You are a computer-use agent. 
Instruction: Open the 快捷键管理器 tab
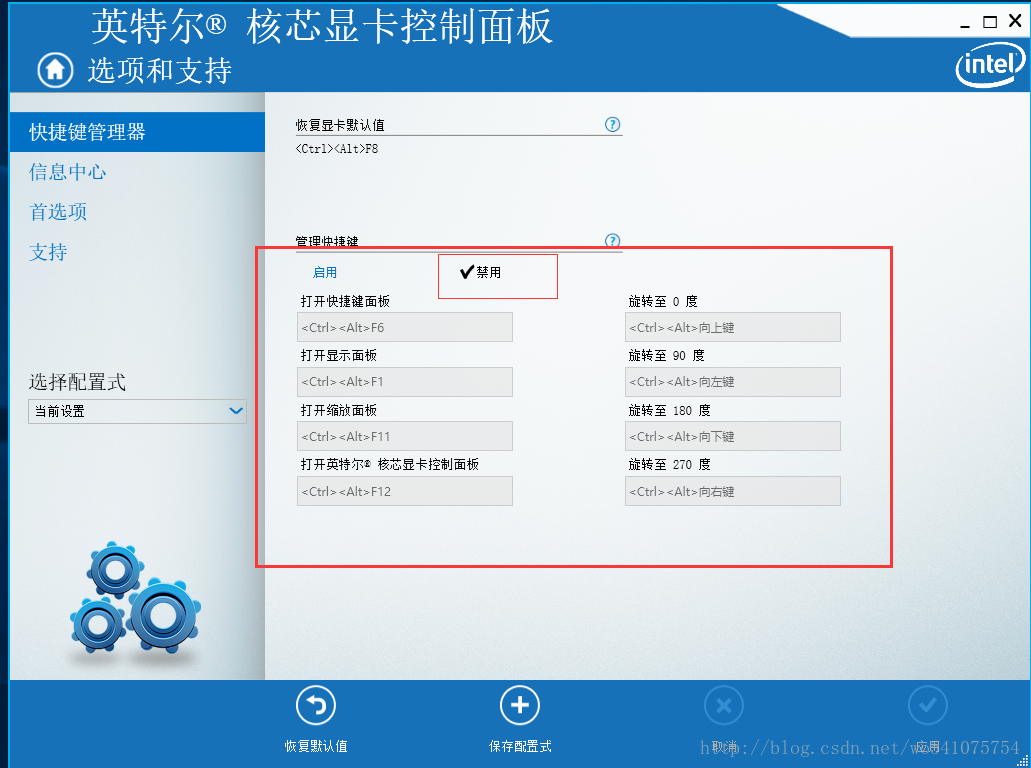pyautogui.click(x=137, y=132)
